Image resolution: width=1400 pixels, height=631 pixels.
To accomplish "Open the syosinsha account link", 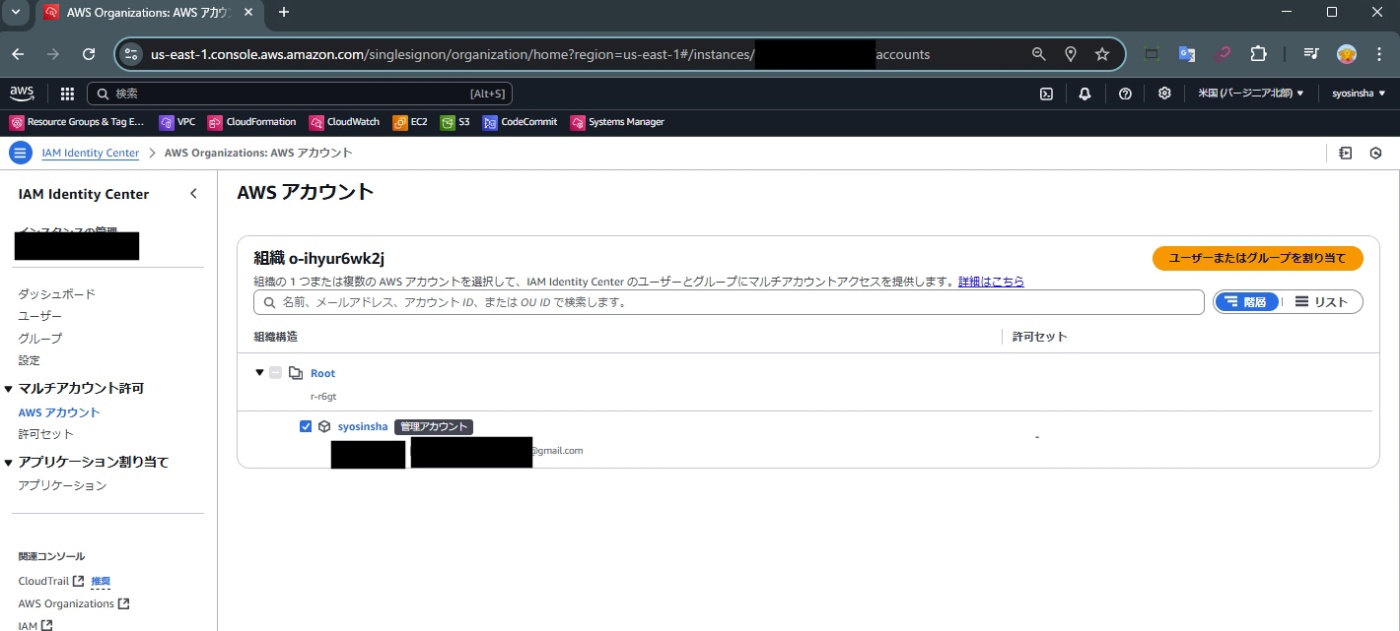I will [362, 426].
